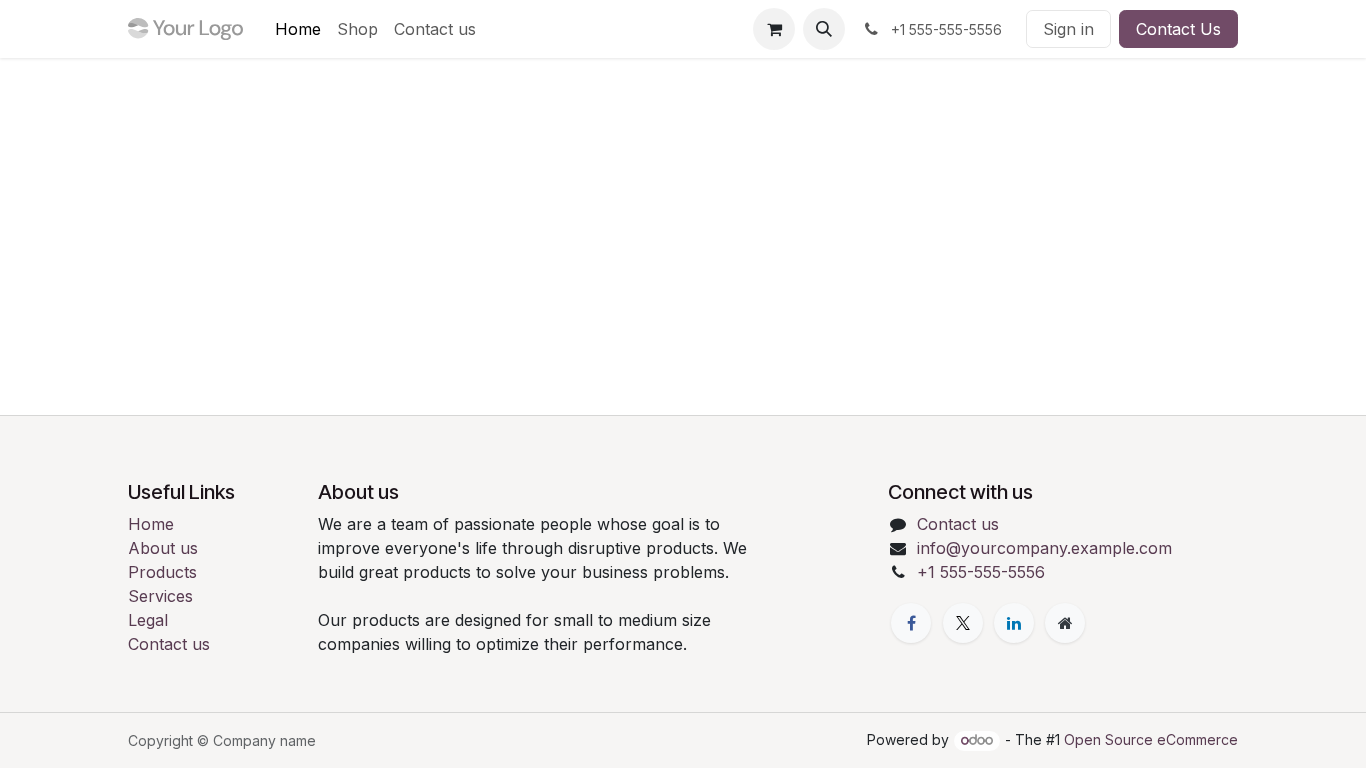The height and width of the screenshot is (768, 1366).
Task: Click the home icon in footer socials
Action: 1065,623
